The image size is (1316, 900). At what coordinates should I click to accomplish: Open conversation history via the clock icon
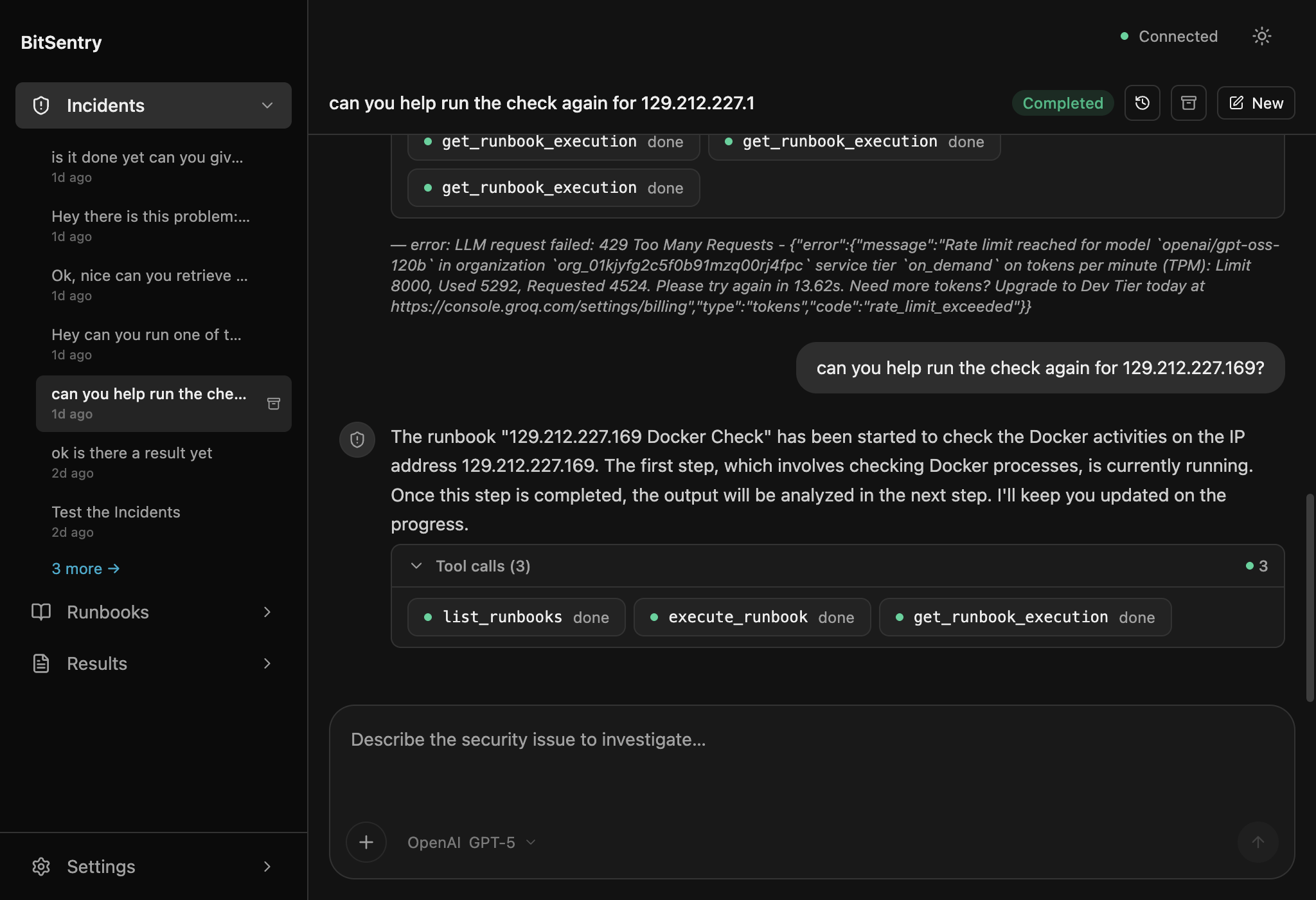tap(1143, 103)
